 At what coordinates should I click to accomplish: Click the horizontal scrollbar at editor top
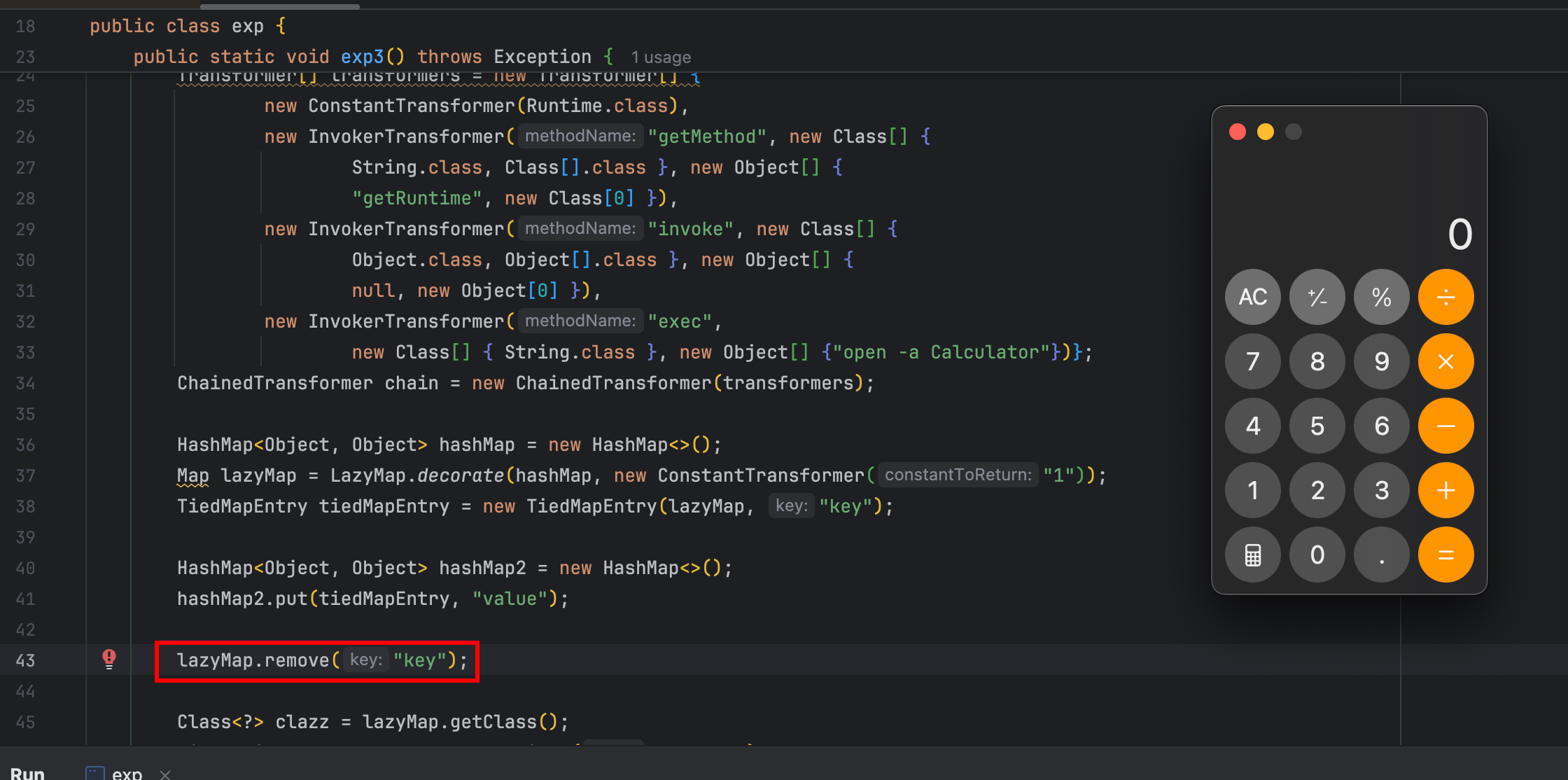280,6
